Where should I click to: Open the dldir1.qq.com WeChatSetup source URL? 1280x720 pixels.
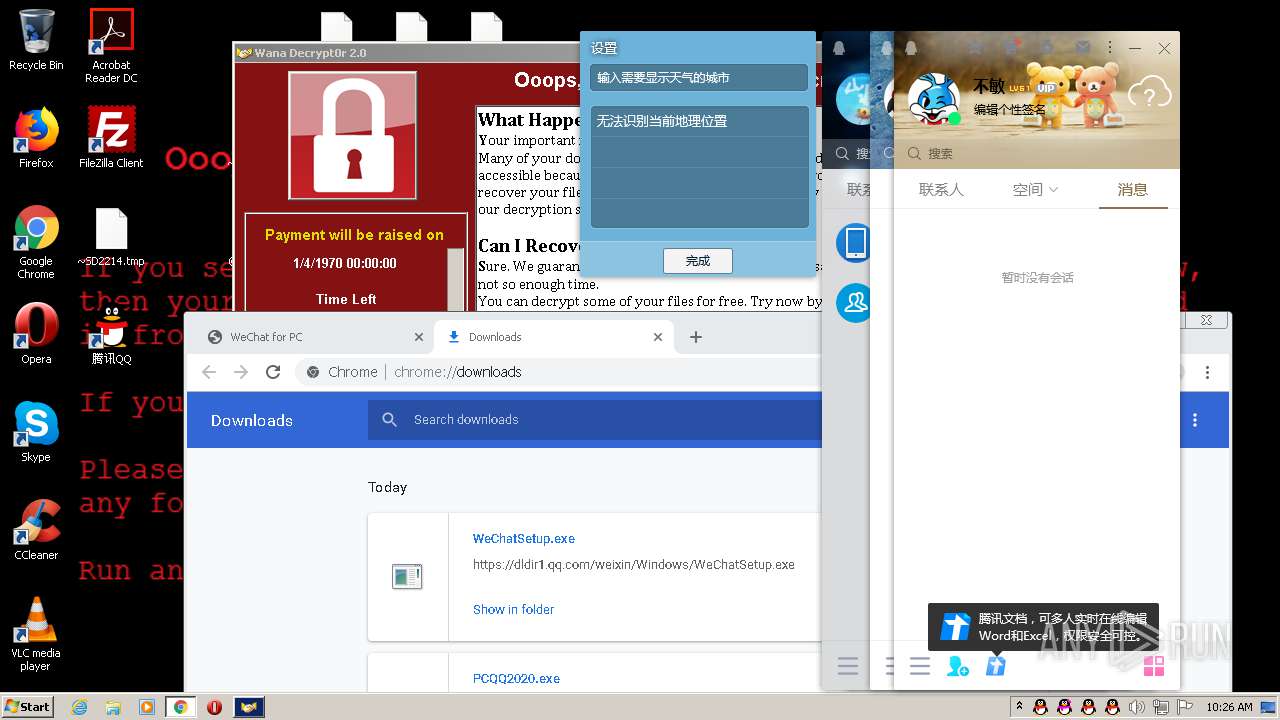tap(634, 564)
